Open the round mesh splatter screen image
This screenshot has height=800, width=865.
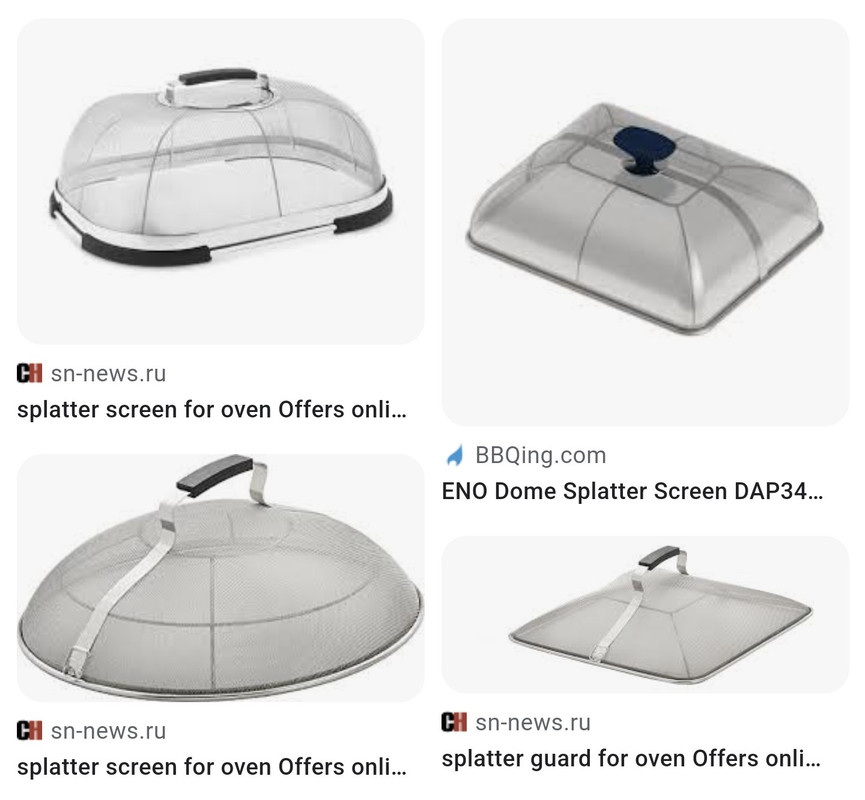click(x=221, y=578)
